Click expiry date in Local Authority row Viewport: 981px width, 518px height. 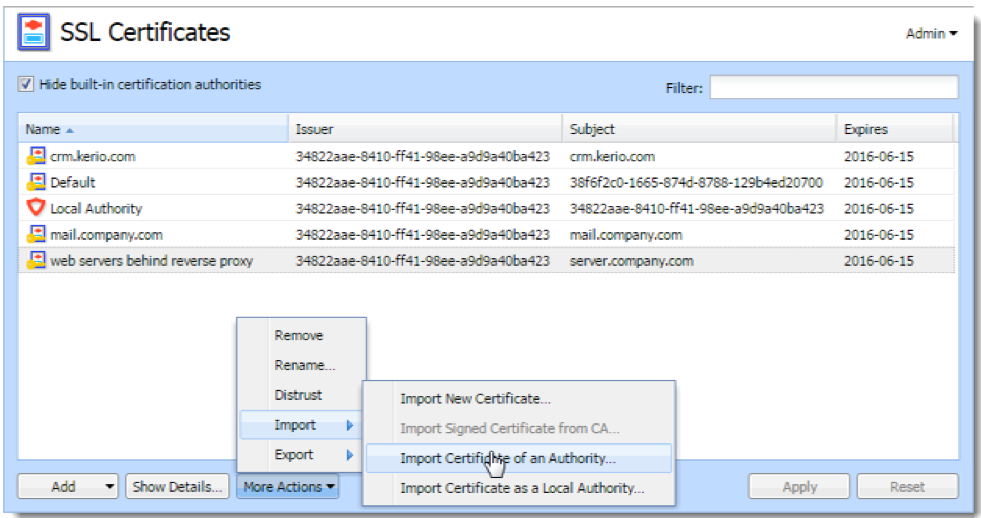click(x=878, y=208)
